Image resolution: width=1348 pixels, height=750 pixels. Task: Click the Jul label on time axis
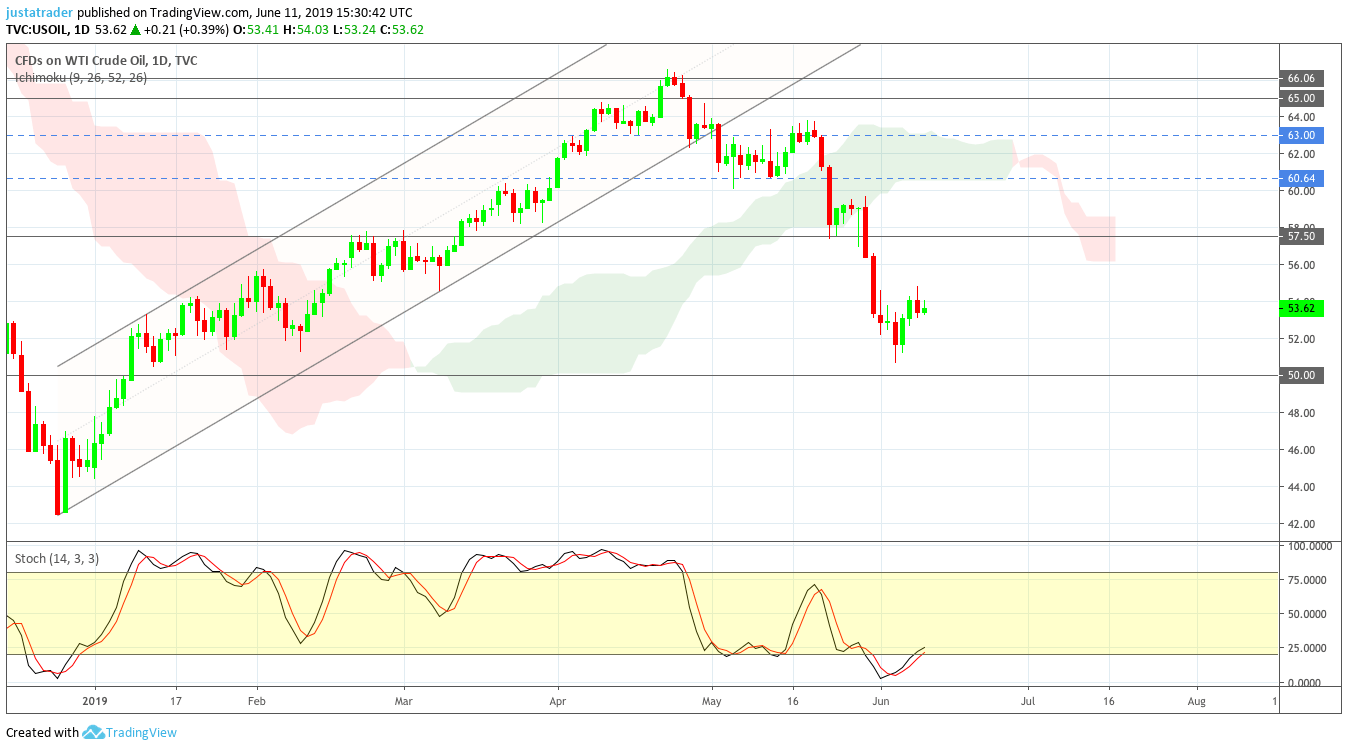tap(1027, 702)
